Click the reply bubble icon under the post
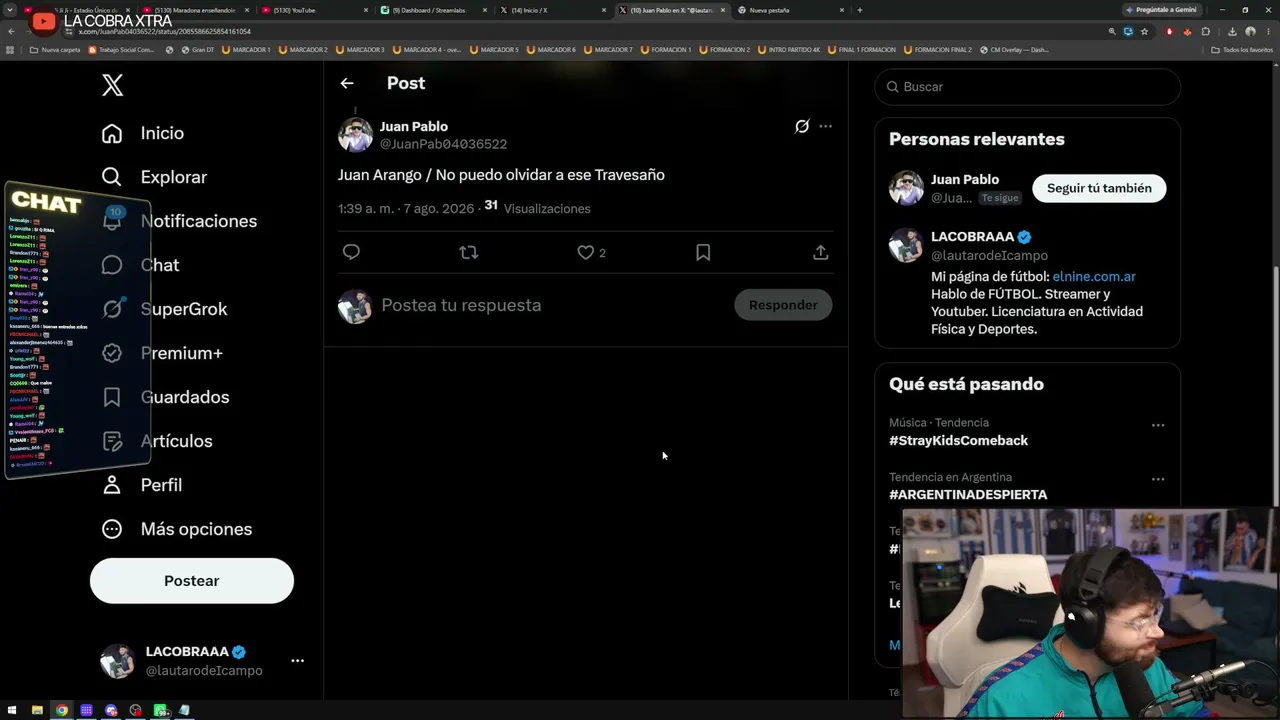Screen dimensions: 1280x720 pyautogui.click(x=351, y=252)
